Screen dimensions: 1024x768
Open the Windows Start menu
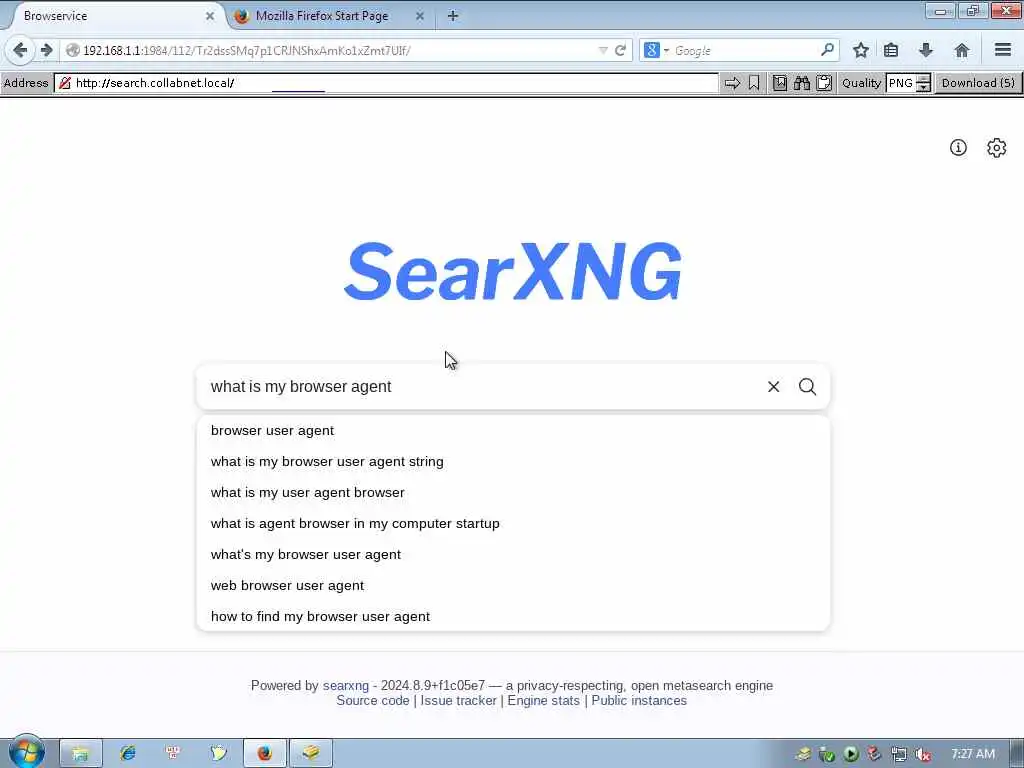26,752
